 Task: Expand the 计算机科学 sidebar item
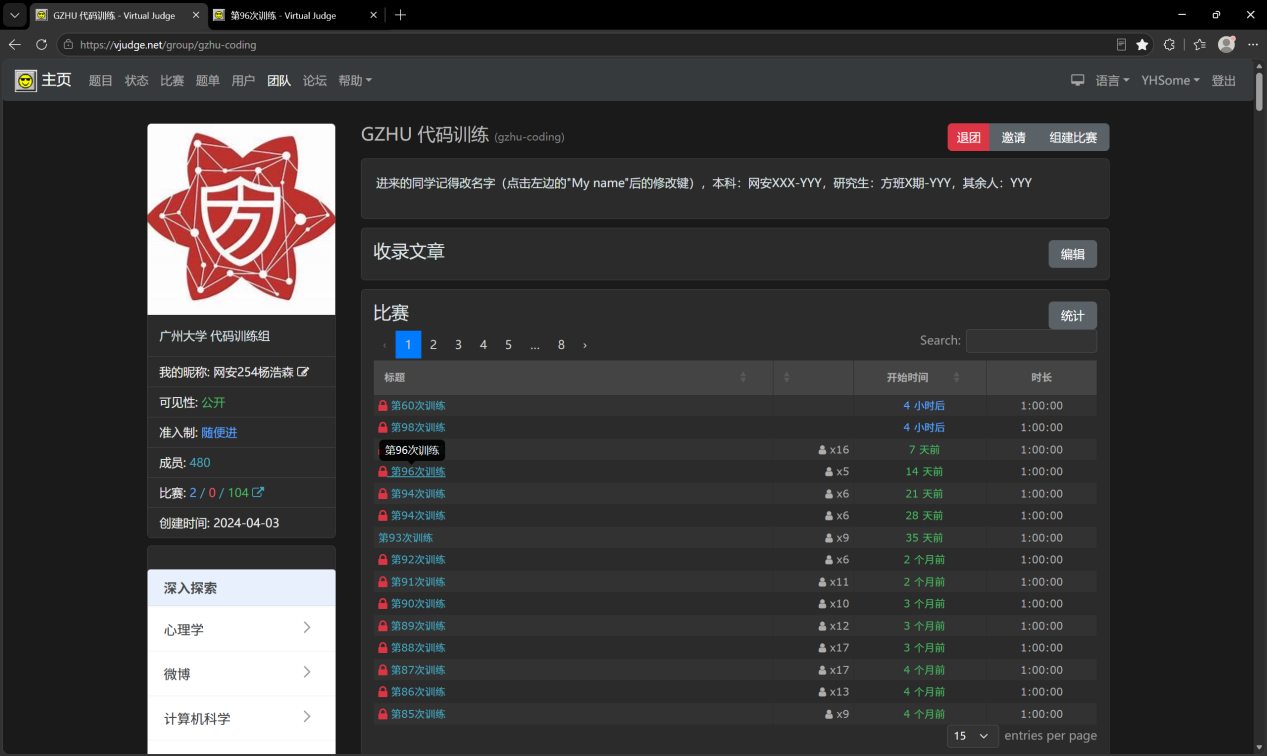(241, 718)
